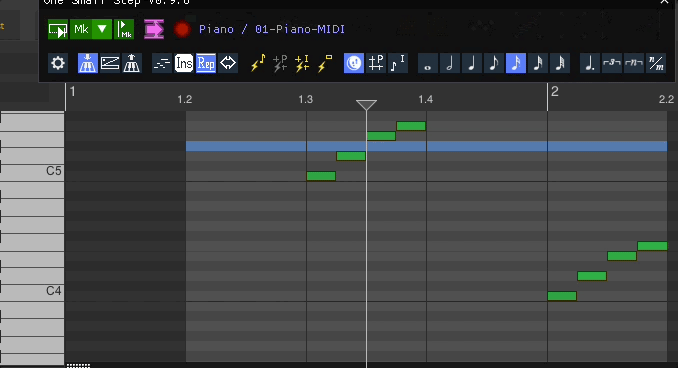Click the greyed lightning +P icon
The width and height of the screenshot is (678, 368).
click(x=280, y=63)
